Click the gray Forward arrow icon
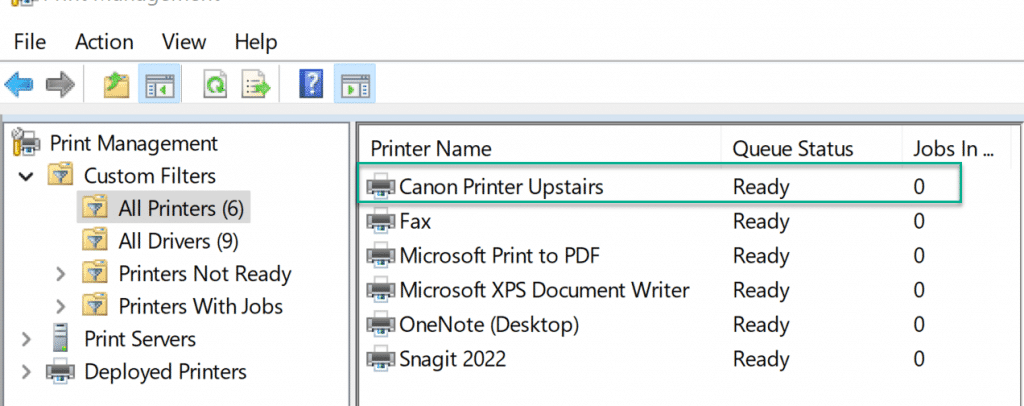This screenshot has height=406, width=1024. click(x=60, y=85)
